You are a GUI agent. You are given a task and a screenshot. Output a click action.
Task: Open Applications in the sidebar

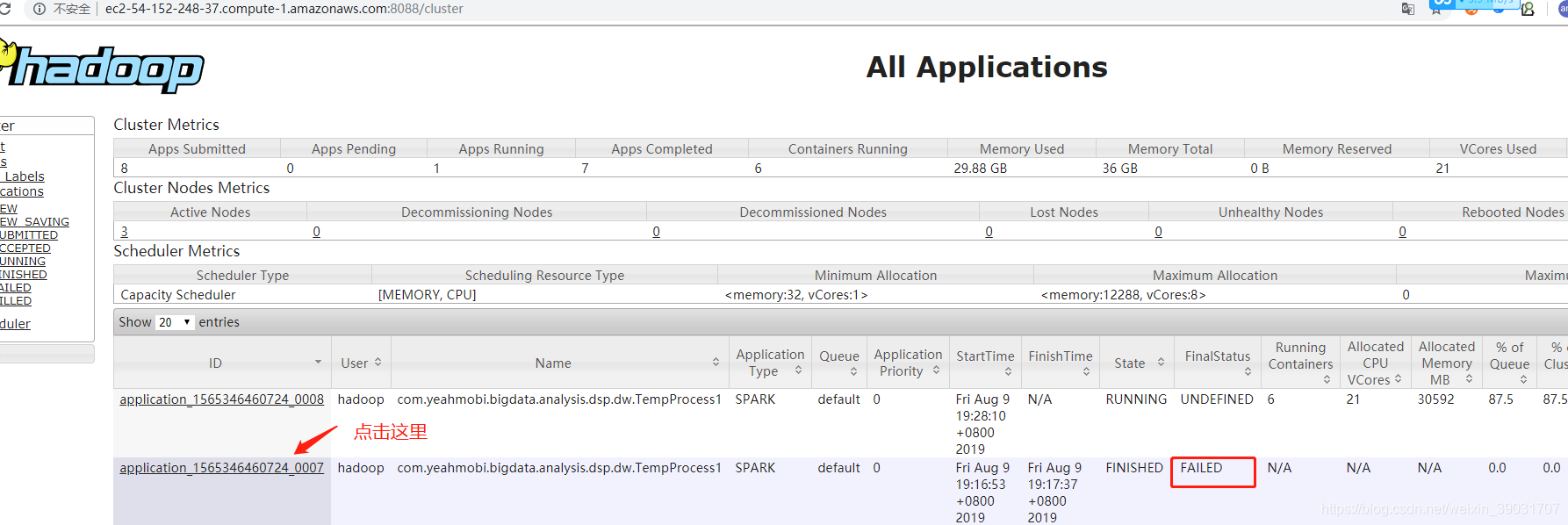pyautogui.click(x=22, y=191)
